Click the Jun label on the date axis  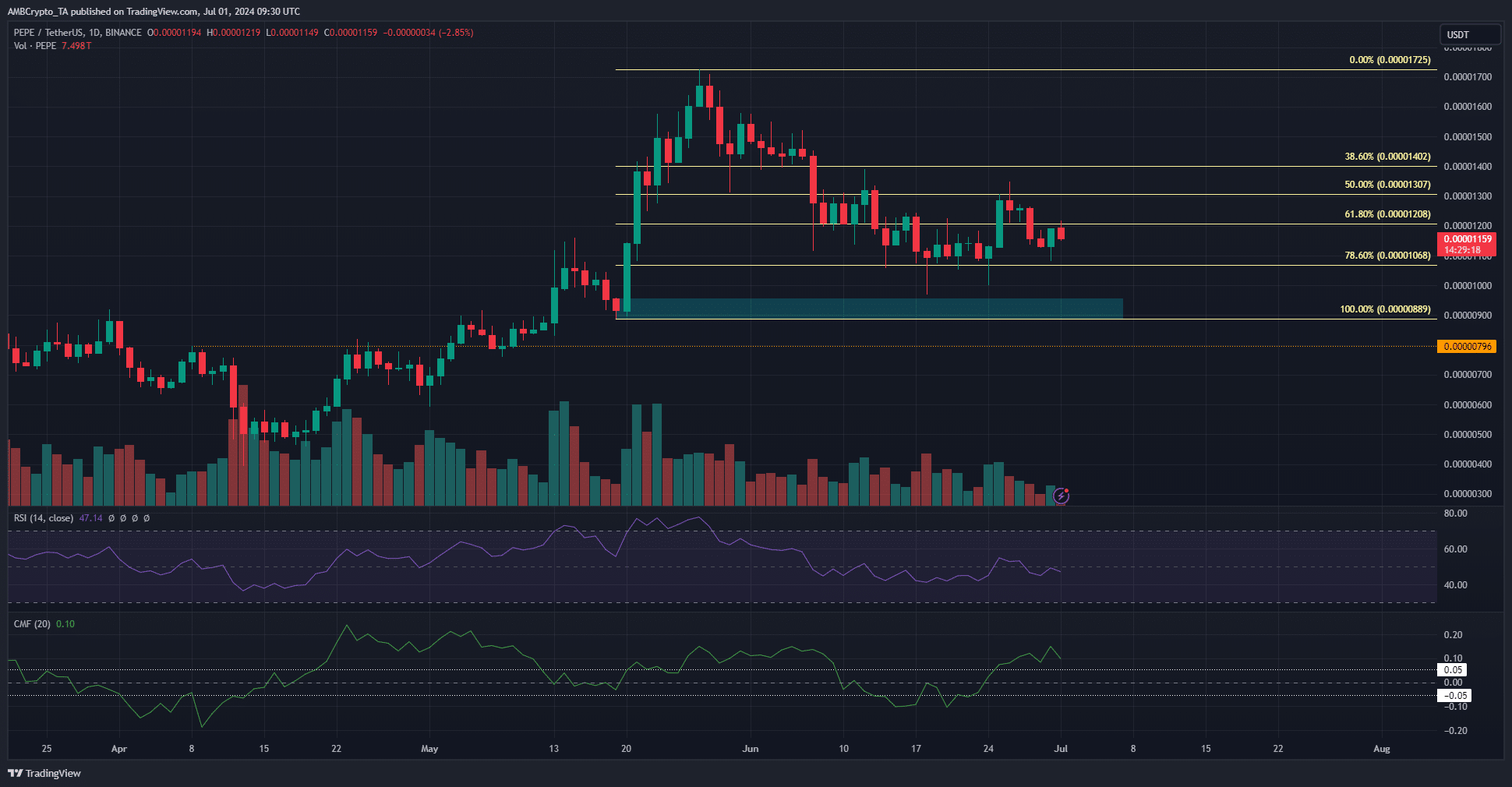pyautogui.click(x=751, y=749)
